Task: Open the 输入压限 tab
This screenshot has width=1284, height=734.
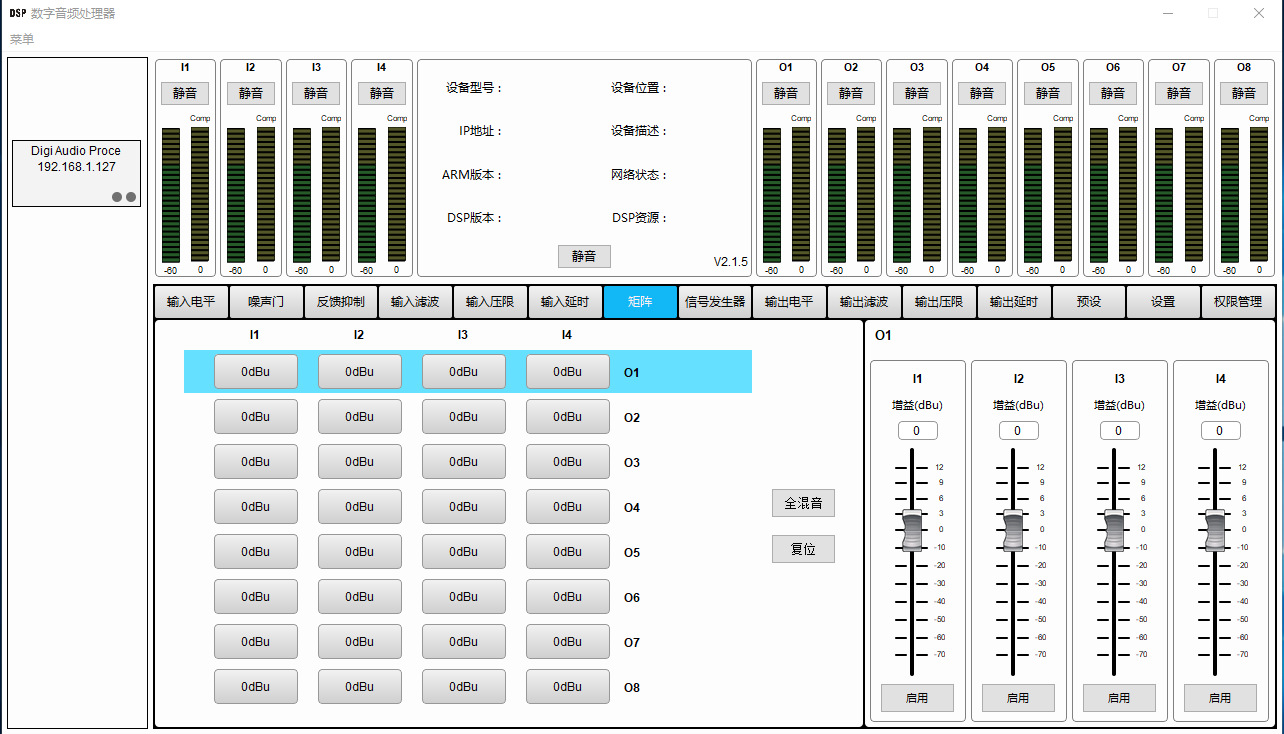Action: [x=490, y=302]
